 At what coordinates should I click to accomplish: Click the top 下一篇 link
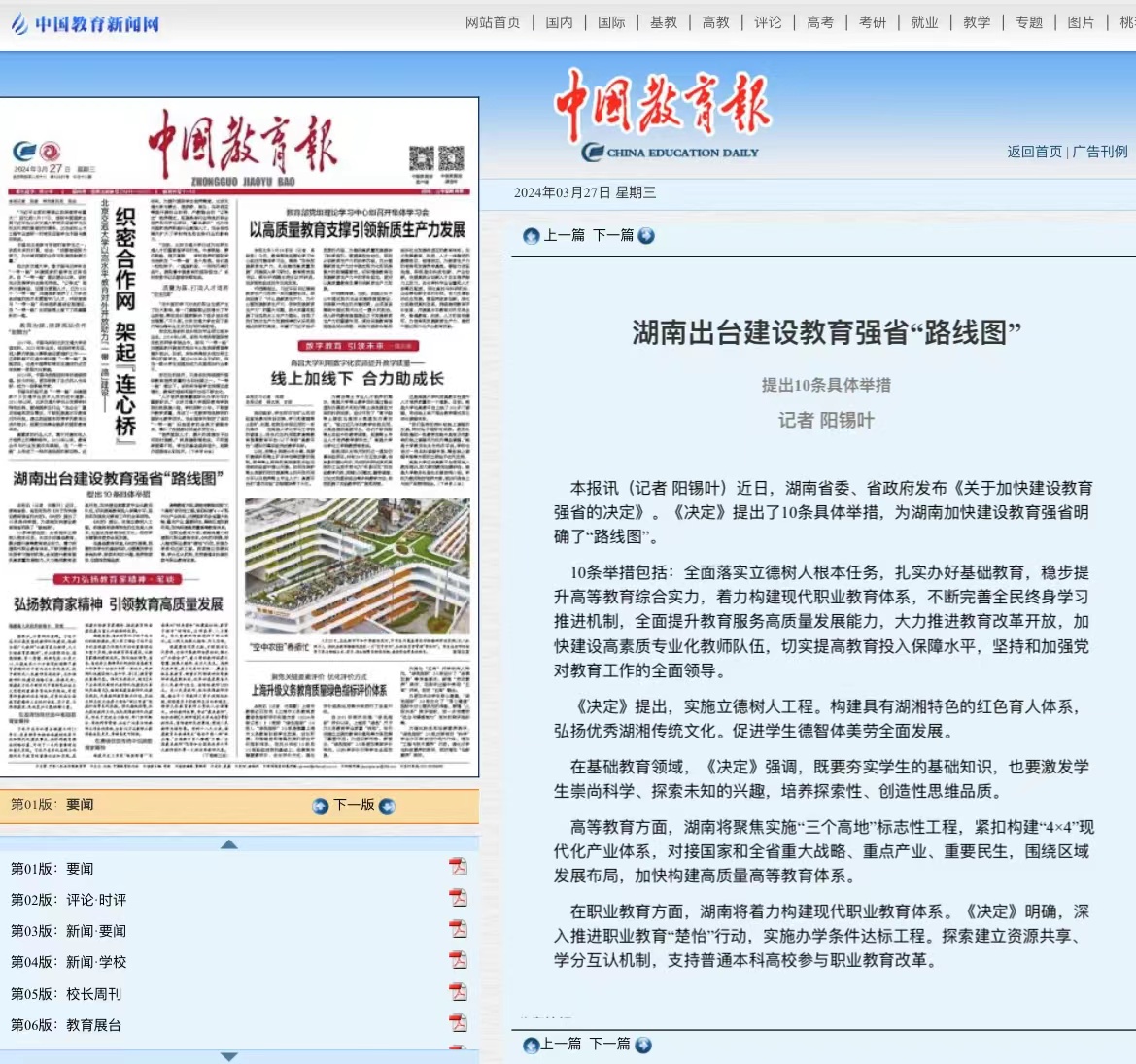pyautogui.click(x=613, y=235)
